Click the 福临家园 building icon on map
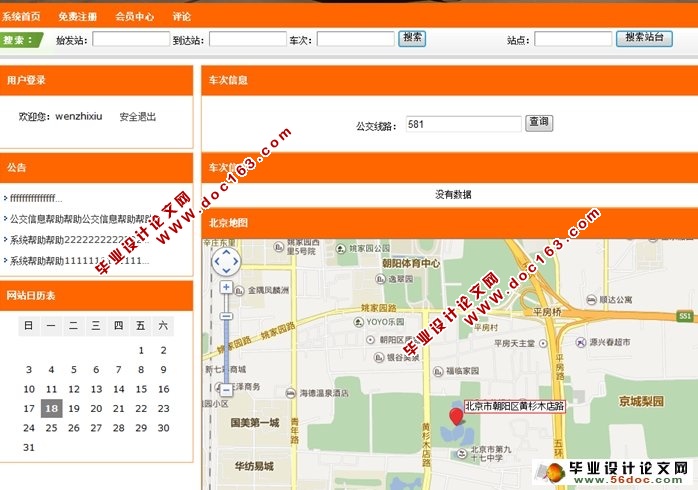The width and height of the screenshot is (698, 490). (x=438, y=371)
